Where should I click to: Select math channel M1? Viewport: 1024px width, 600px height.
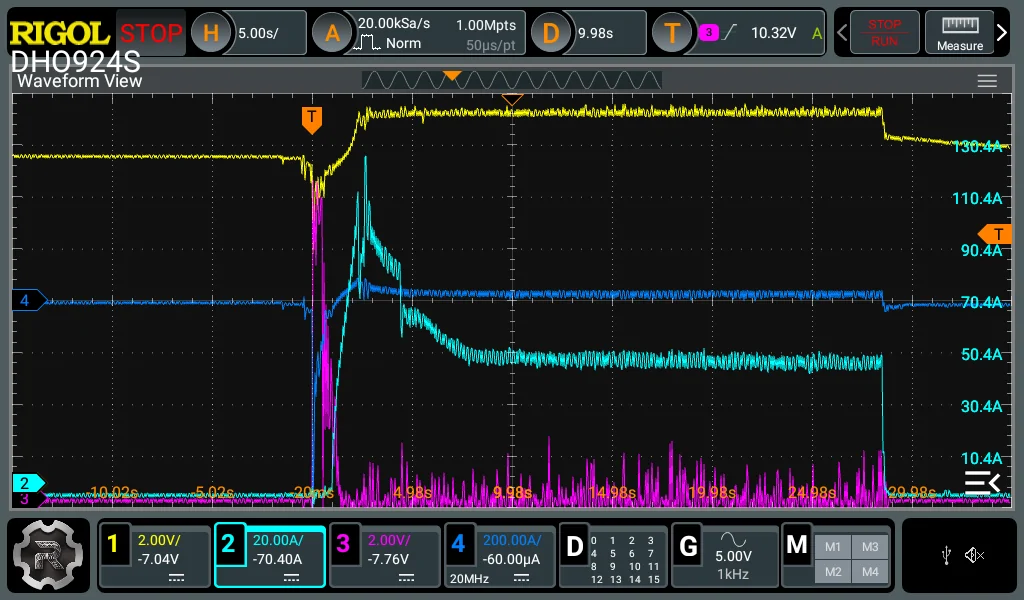coord(833,546)
